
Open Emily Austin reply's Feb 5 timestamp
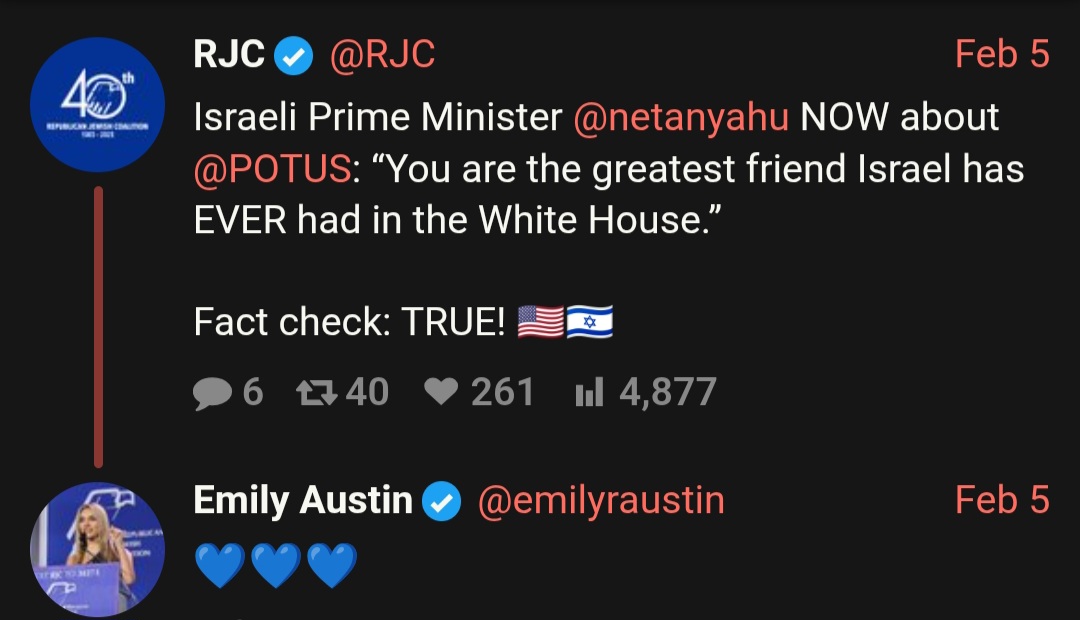coord(1002,500)
